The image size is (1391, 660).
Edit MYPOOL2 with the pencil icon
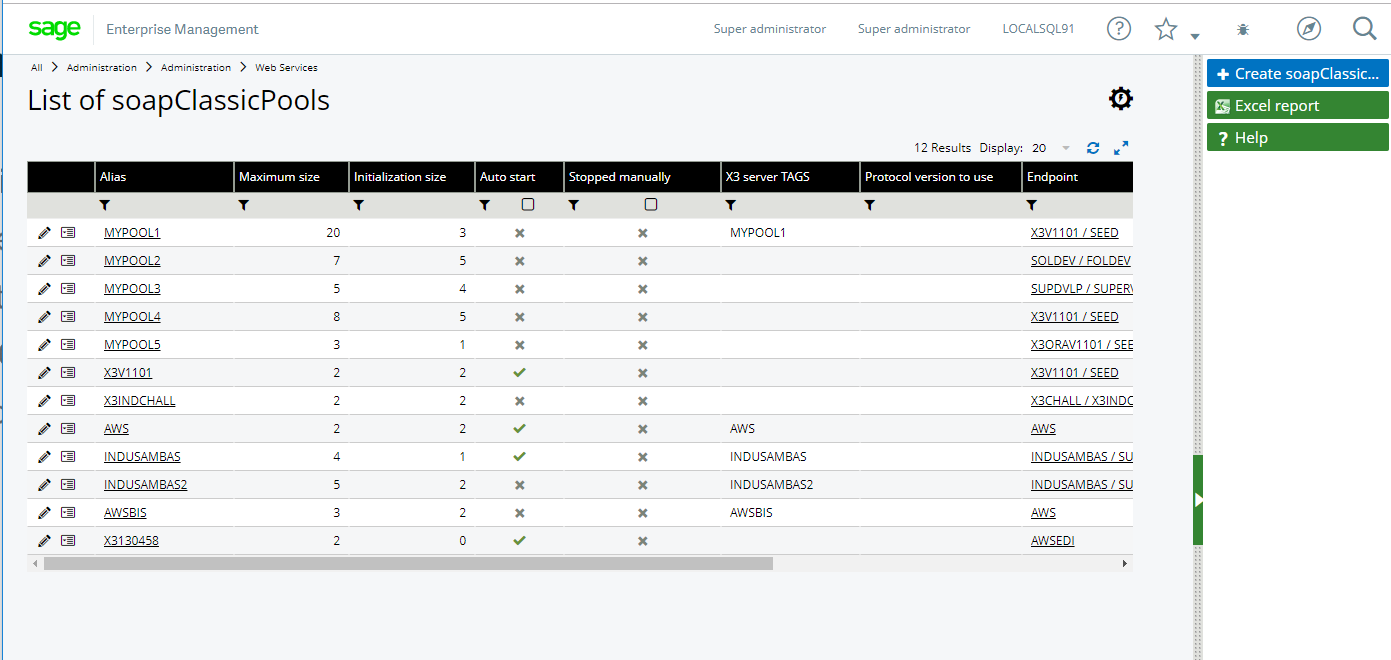click(44, 260)
